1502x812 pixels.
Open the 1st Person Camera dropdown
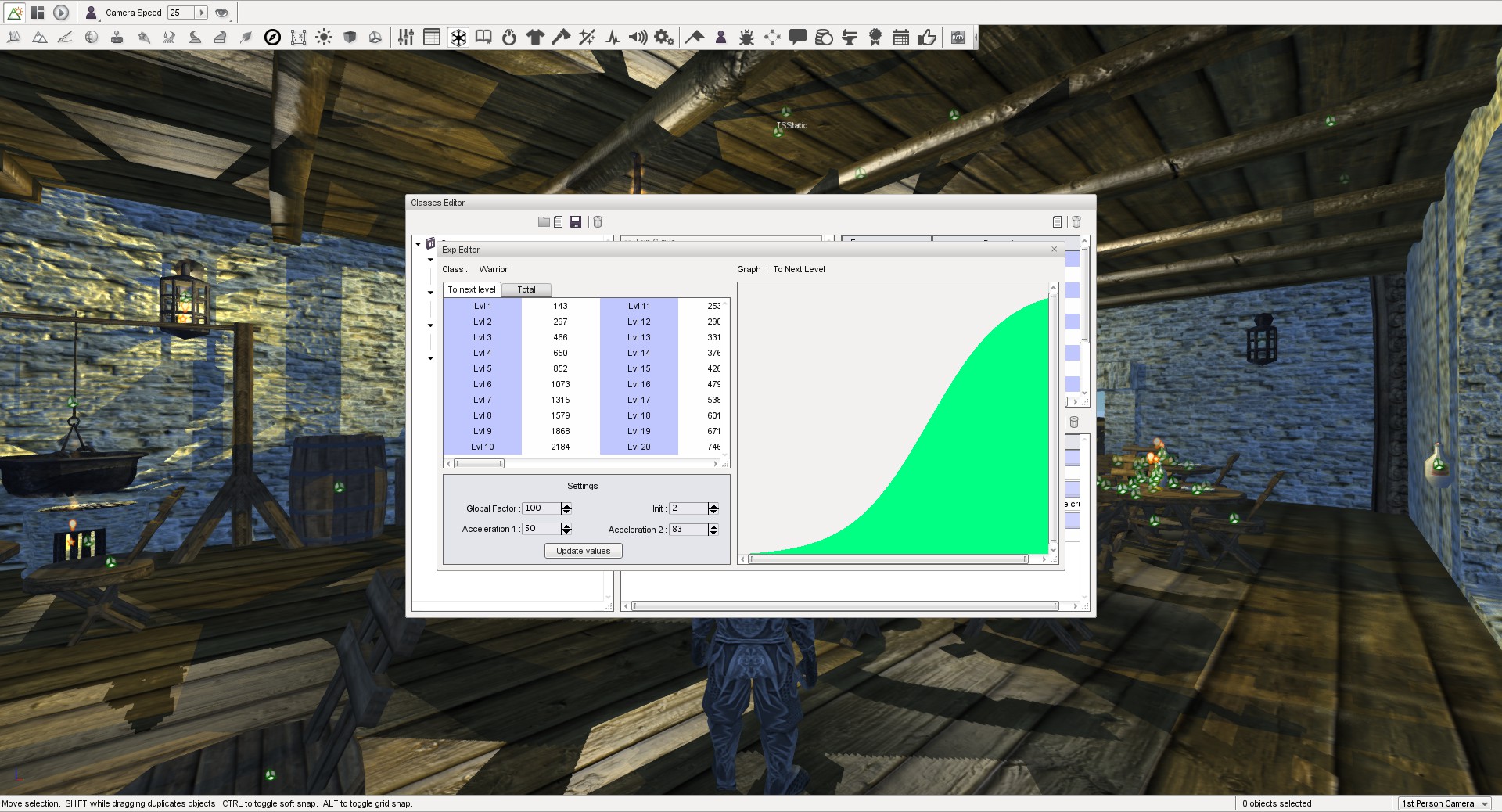(x=1443, y=803)
